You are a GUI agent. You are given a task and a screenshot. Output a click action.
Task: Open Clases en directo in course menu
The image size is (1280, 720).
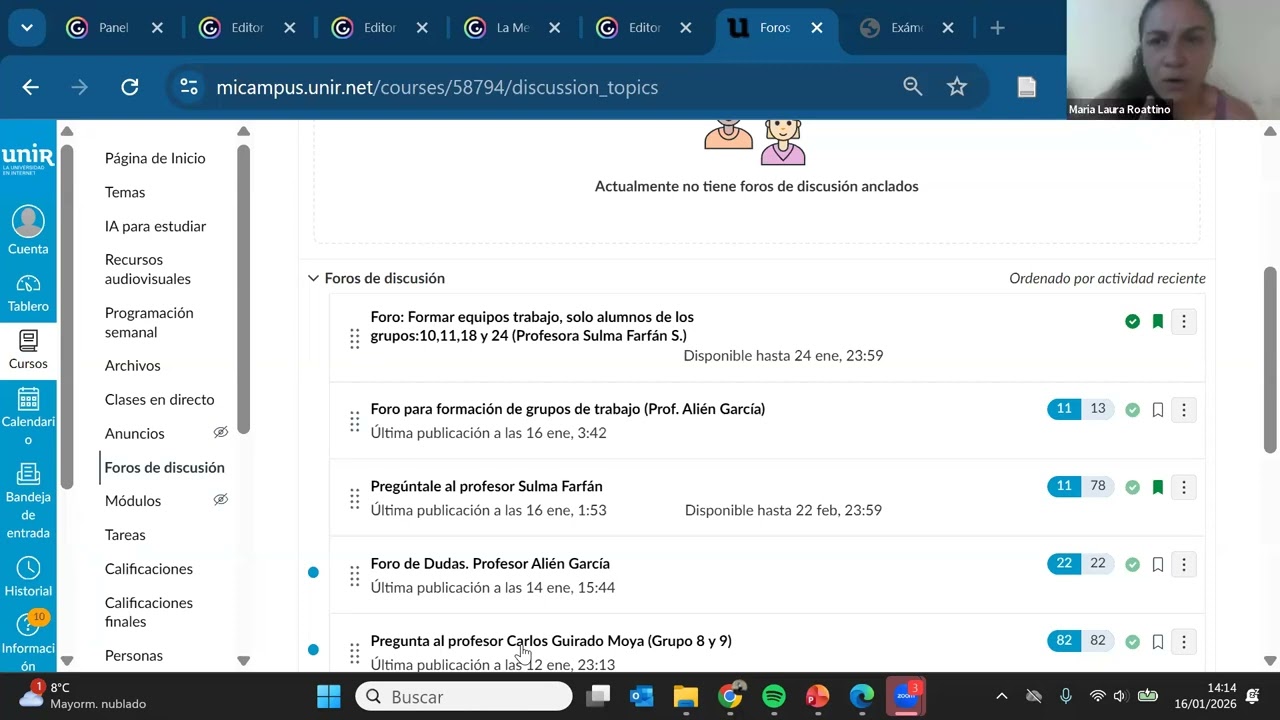coord(159,399)
